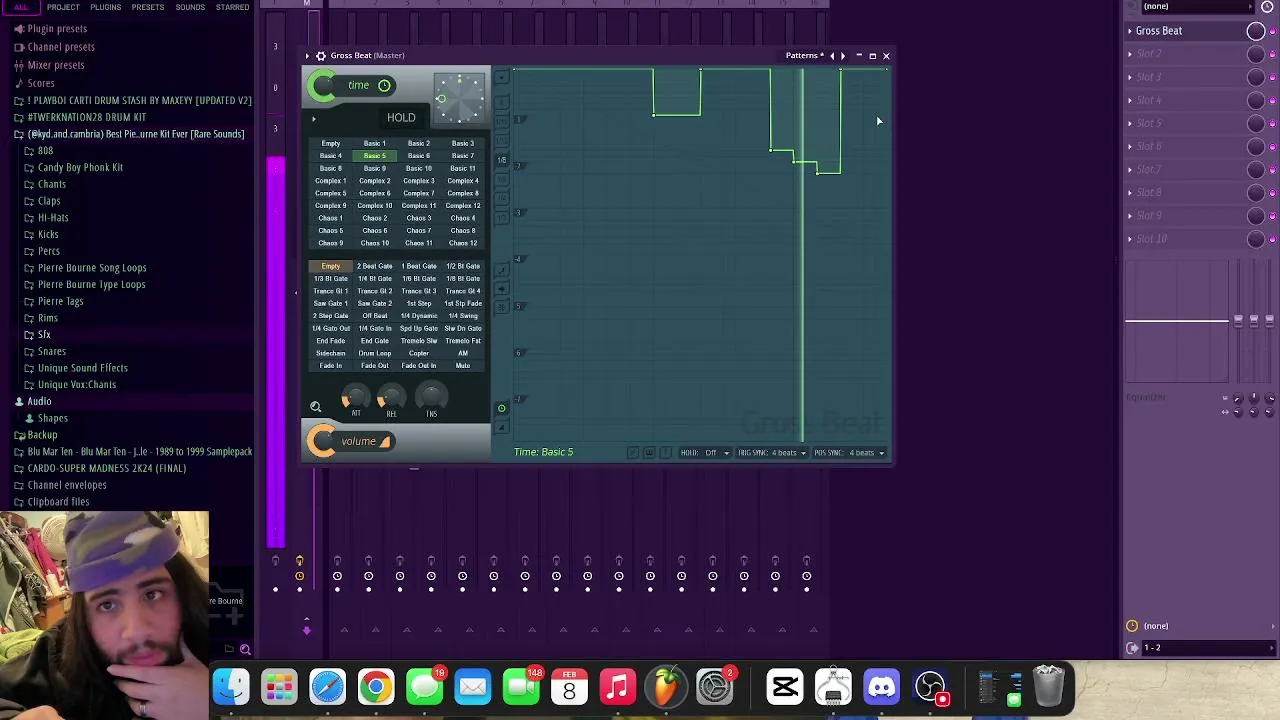The width and height of the screenshot is (1280, 720).
Task: Select Basic 1 time preset
Action: [x=374, y=144]
